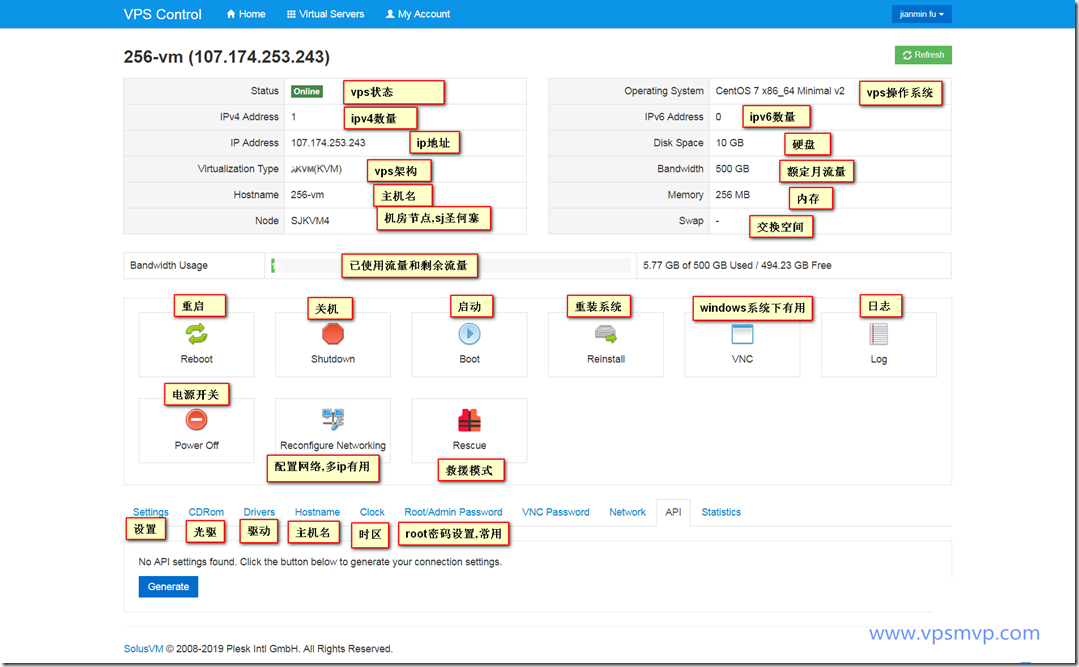1079x667 pixels.
Task: Enter Rescue mode
Action: click(x=469, y=421)
